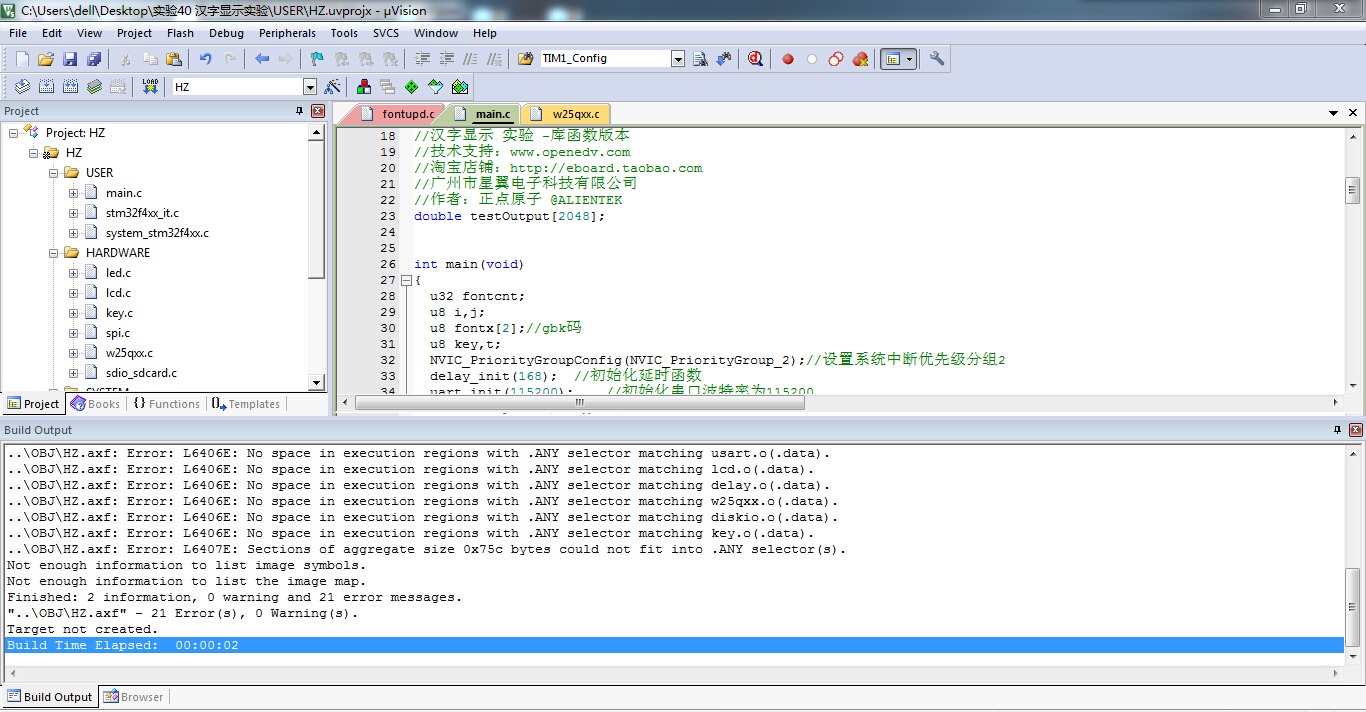Insert a breakpoint with the red dot icon
Viewport: 1366px width, 712px height.
(x=788, y=59)
